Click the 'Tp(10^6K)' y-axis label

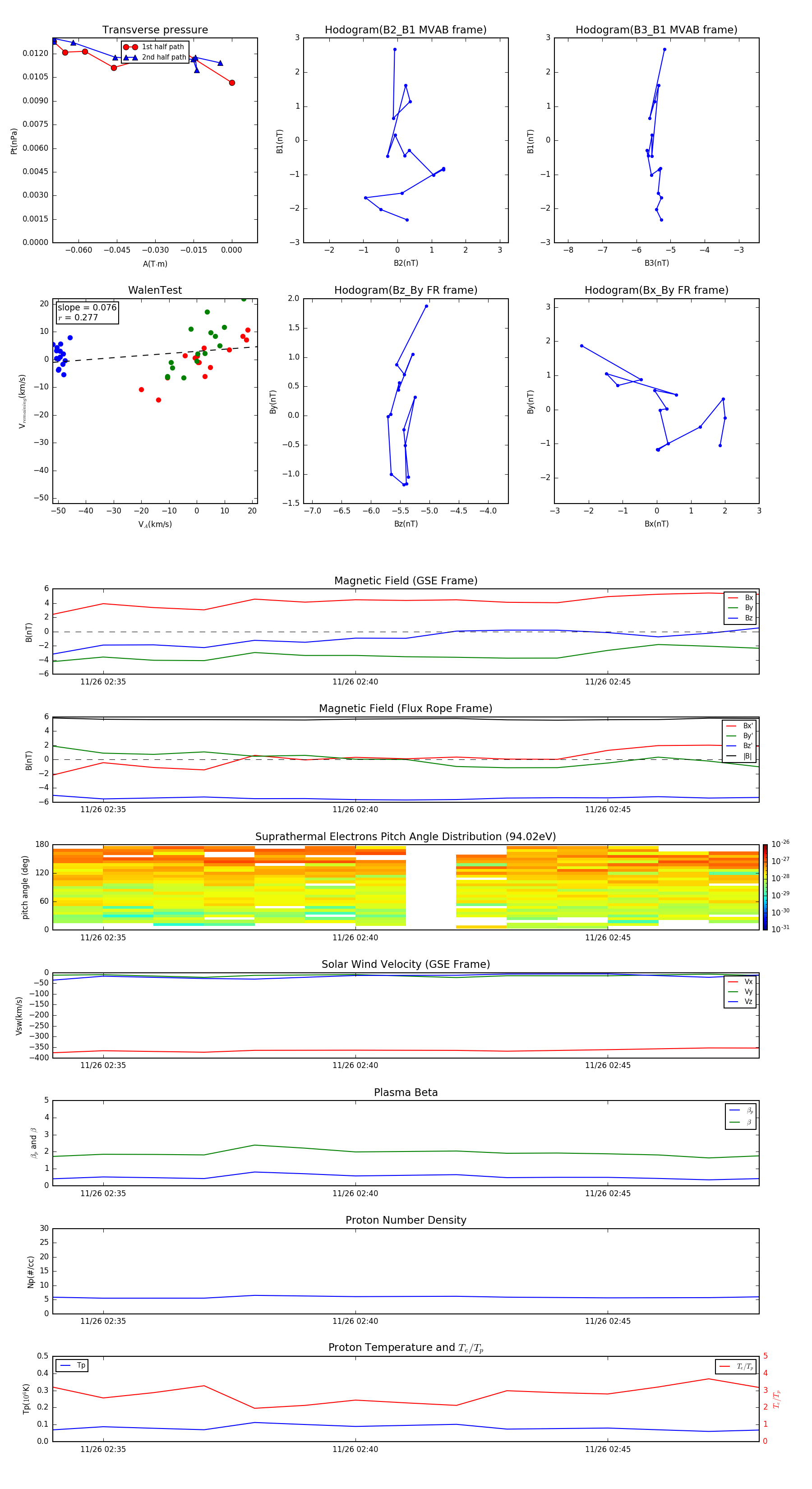(x=26, y=1399)
